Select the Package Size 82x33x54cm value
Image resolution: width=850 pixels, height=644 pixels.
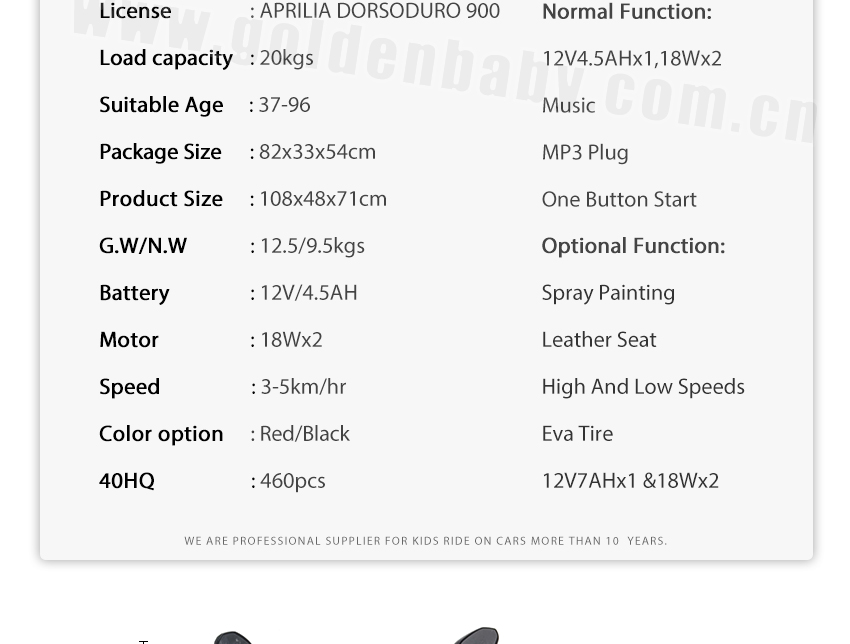click(317, 152)
